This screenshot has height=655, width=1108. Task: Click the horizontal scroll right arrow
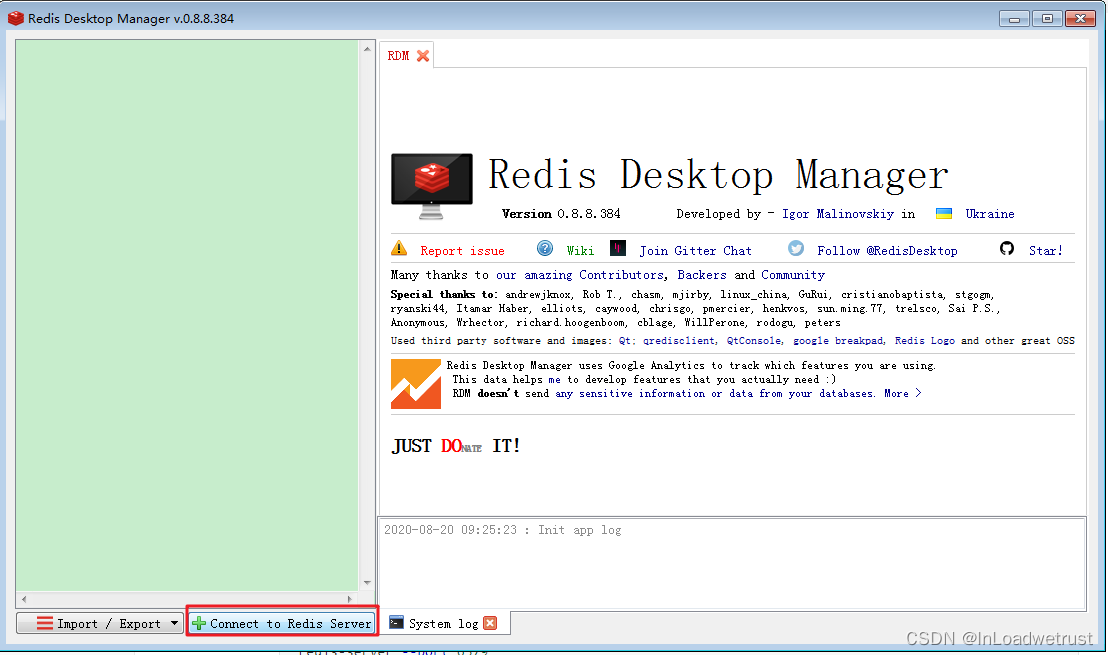tap(350, 599)
